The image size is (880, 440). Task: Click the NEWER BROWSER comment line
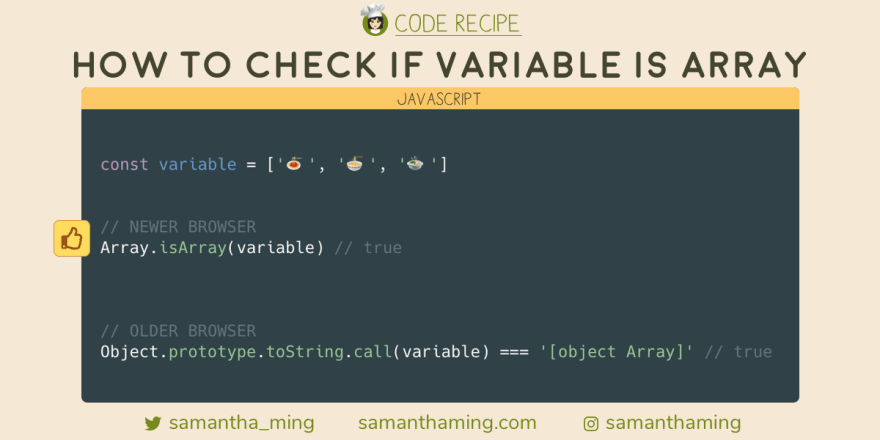pos(178,227)
